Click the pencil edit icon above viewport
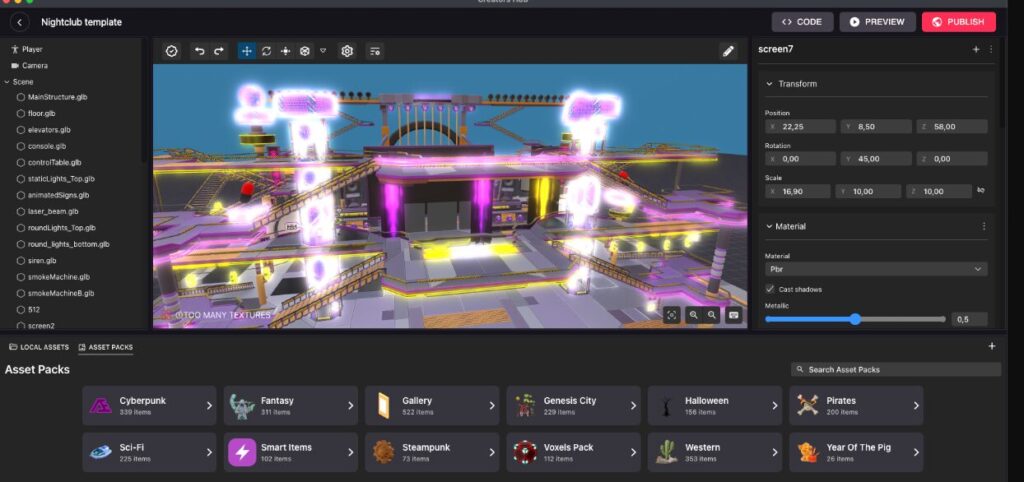1024x482 pixels. pos(728,51)
